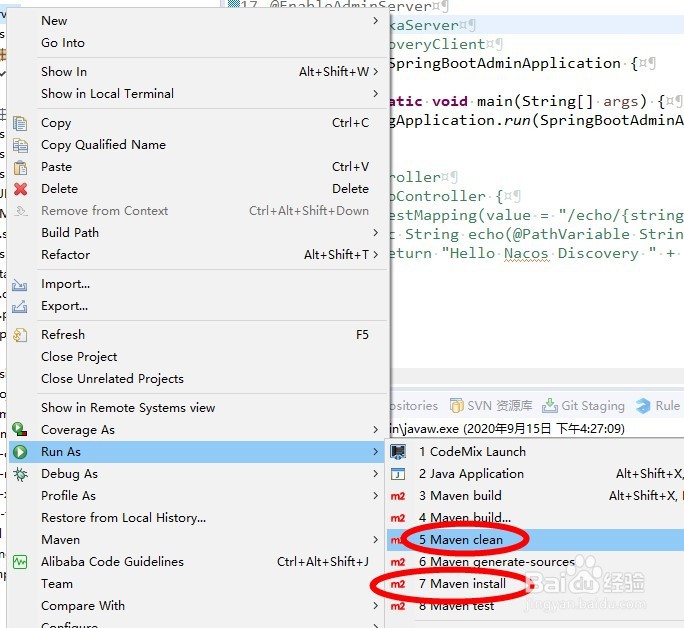Open the Team submenu entry

click(x=57, y=584)
